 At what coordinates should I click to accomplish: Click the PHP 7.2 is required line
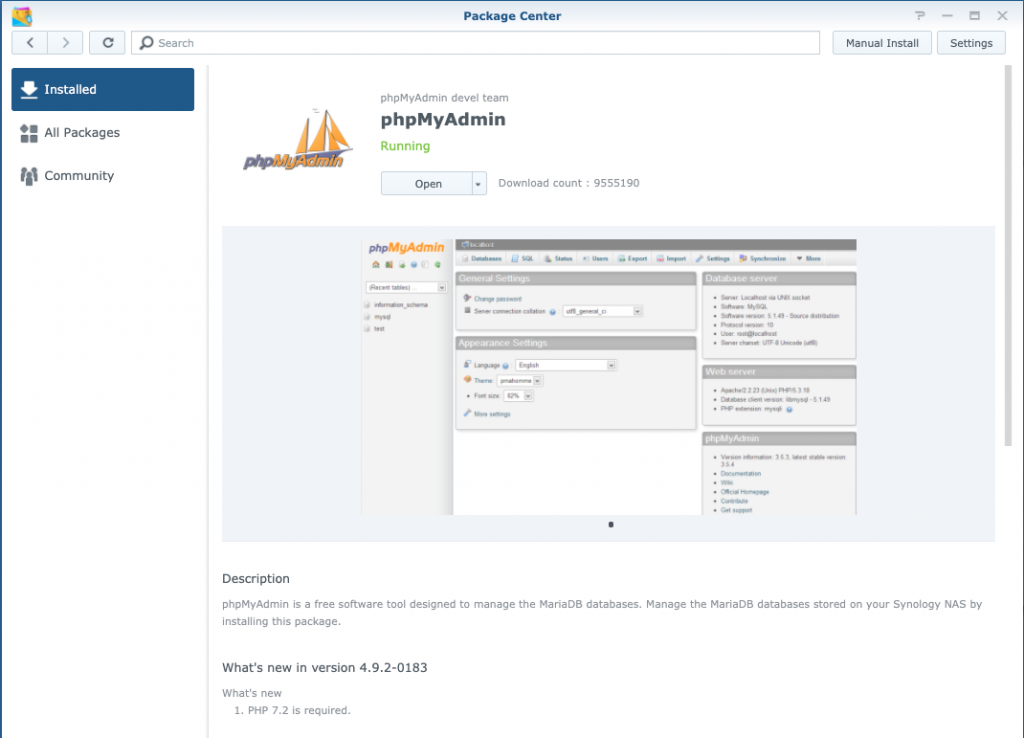(299, 711)
